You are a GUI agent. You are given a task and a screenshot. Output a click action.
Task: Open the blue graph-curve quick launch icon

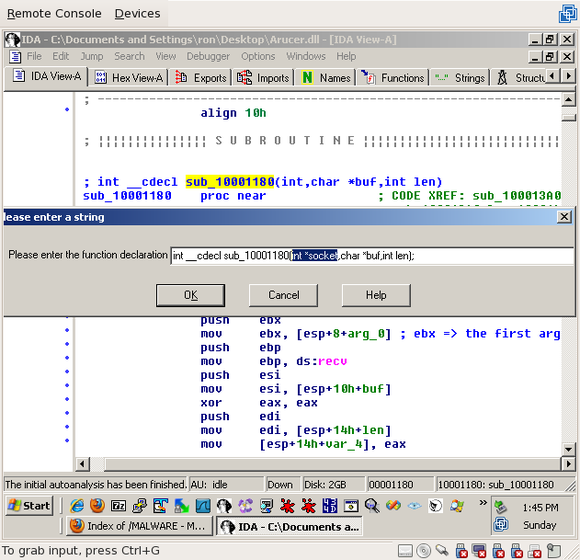(203, 505)
